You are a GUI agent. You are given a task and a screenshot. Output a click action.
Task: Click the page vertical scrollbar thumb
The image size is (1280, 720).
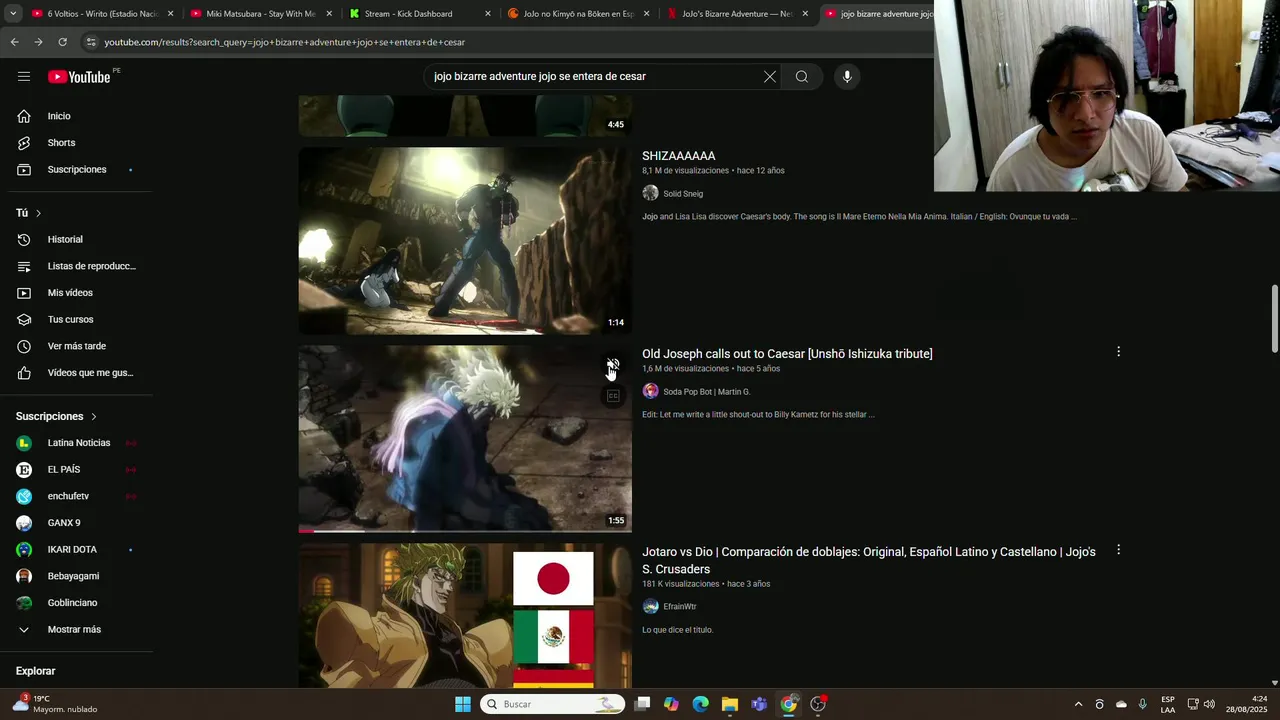pos(1274,318)
